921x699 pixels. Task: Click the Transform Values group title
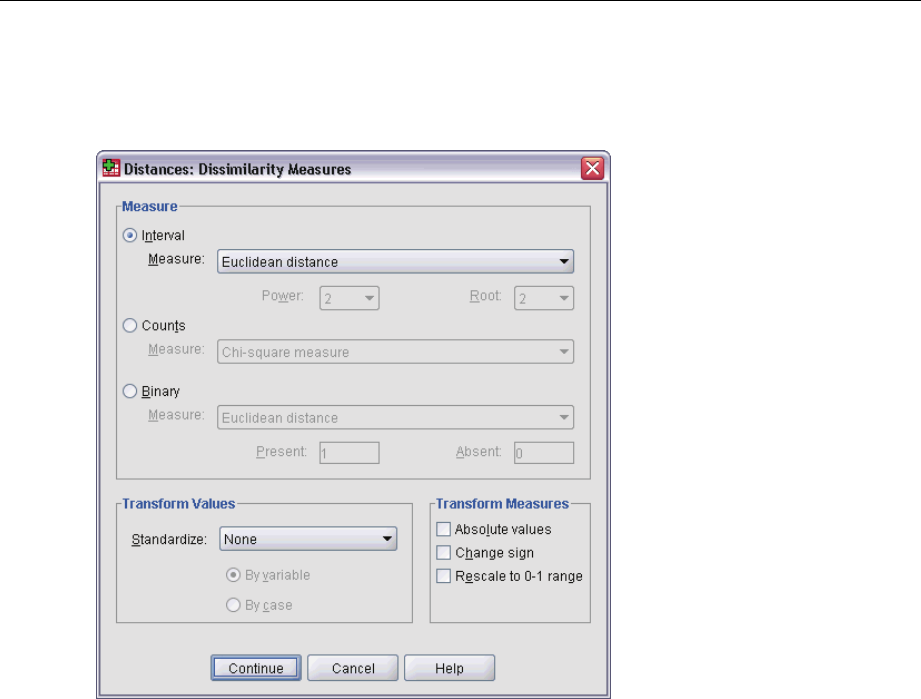[x=179, y=504]
